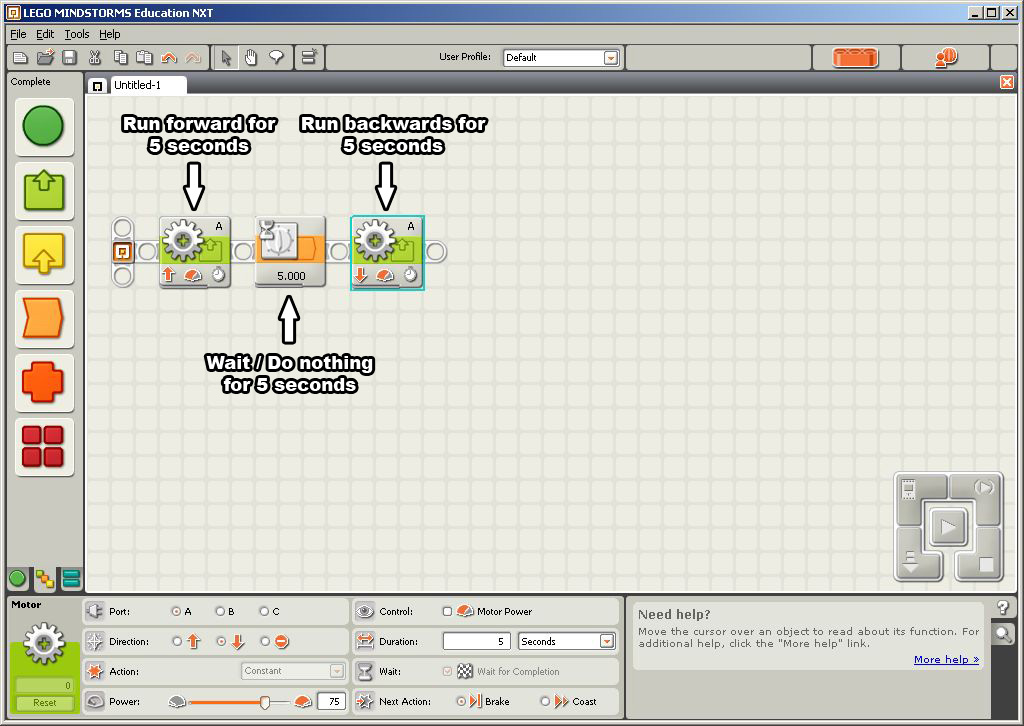Open the green Action palette icon
Viewport: 1024px width, 726px height.
click(x=43, y=190)
